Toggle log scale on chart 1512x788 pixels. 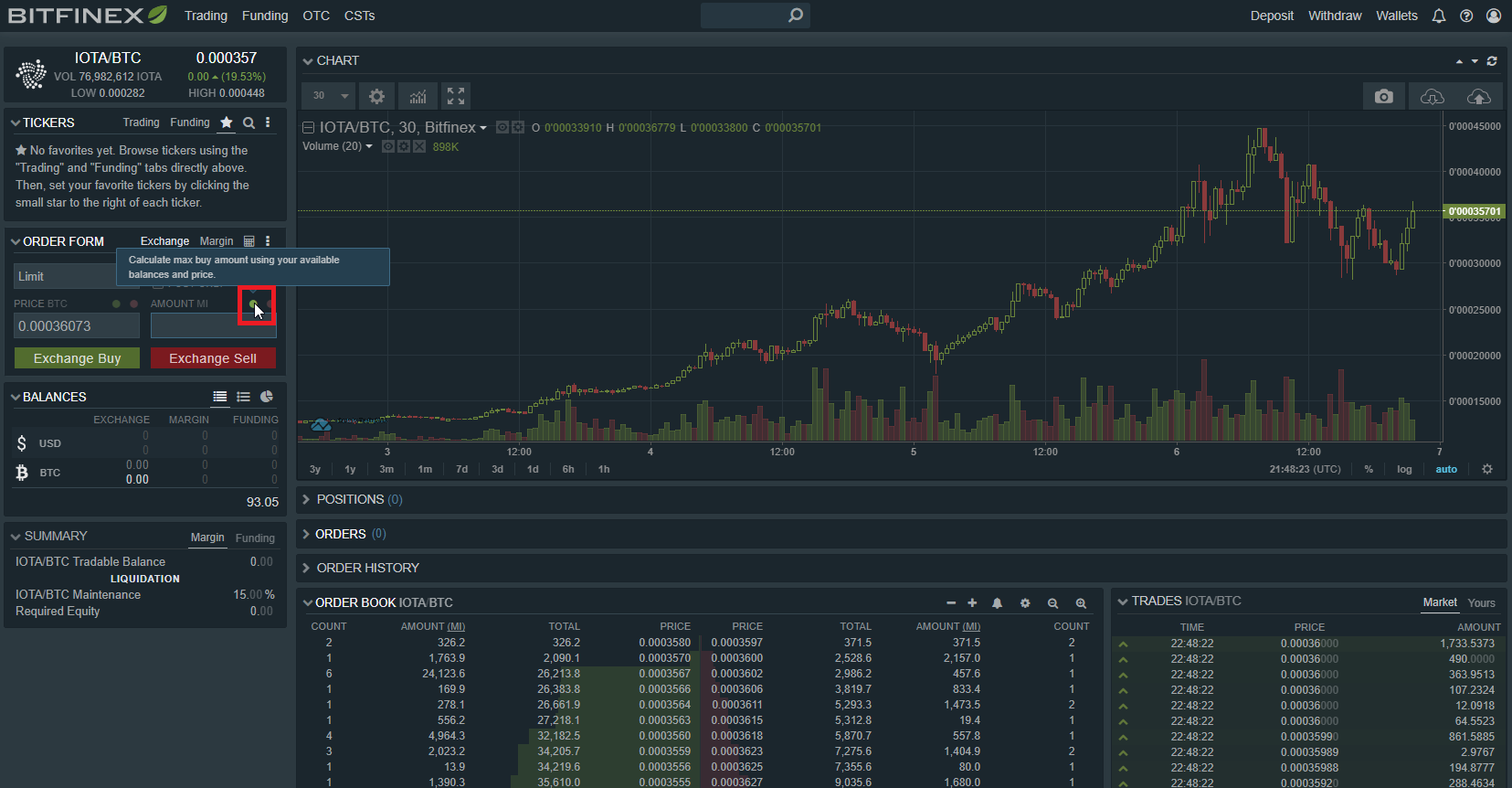tap(1404, 469)
